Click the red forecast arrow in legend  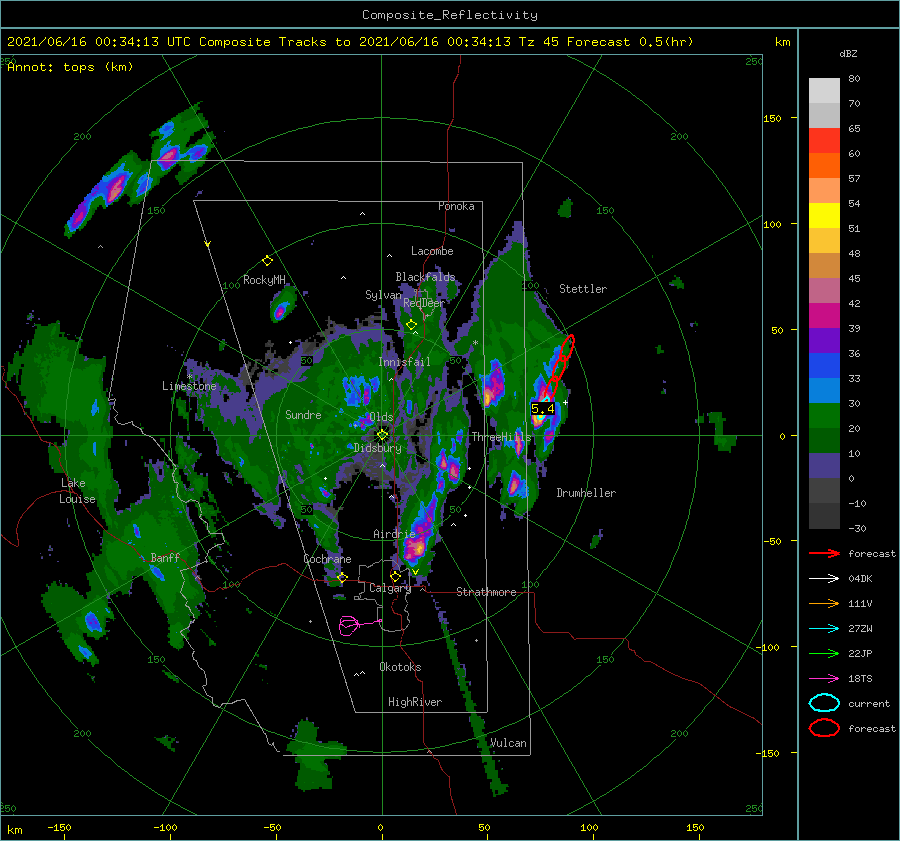[x=824, y=553]
